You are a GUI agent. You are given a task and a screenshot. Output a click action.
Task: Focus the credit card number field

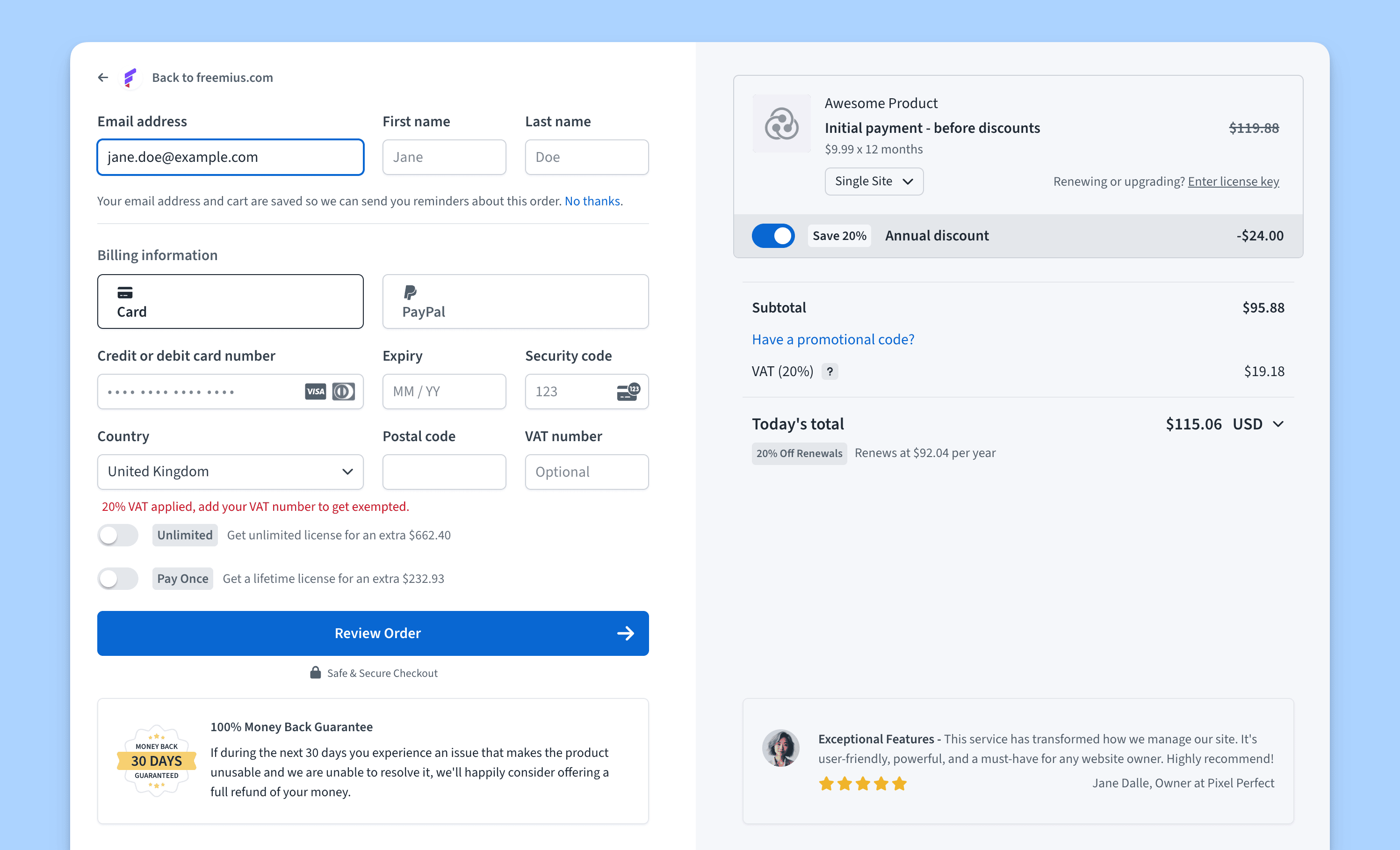(230, 391)
